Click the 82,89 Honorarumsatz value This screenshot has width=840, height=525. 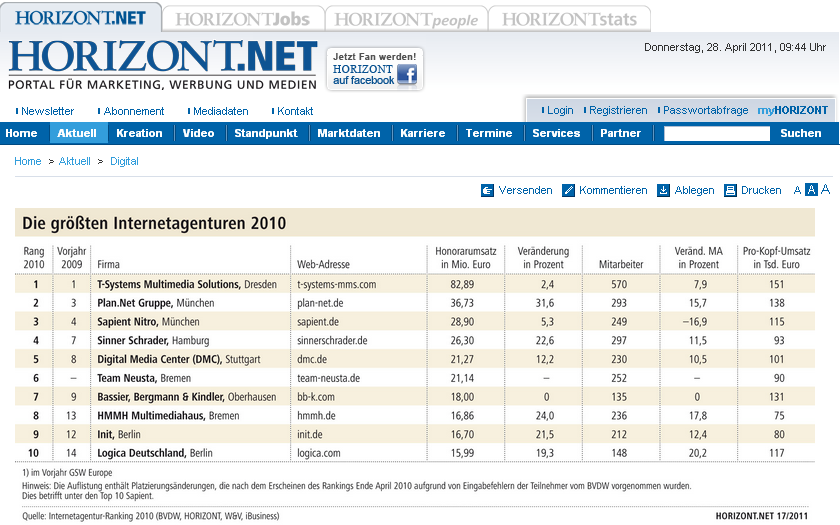pos(462,284)
